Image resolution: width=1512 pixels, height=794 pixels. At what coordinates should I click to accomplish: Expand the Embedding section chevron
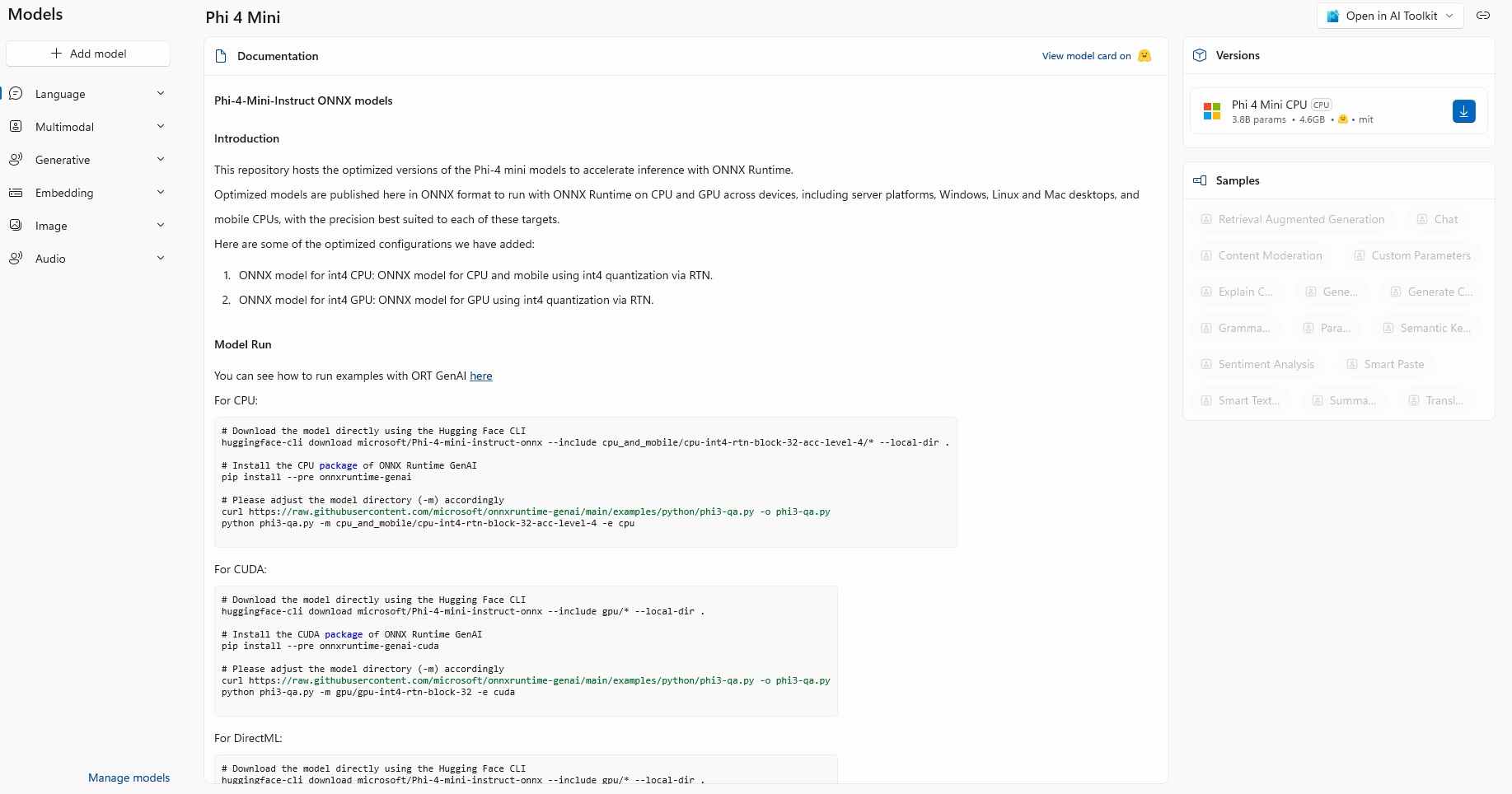tap(161, 193)
